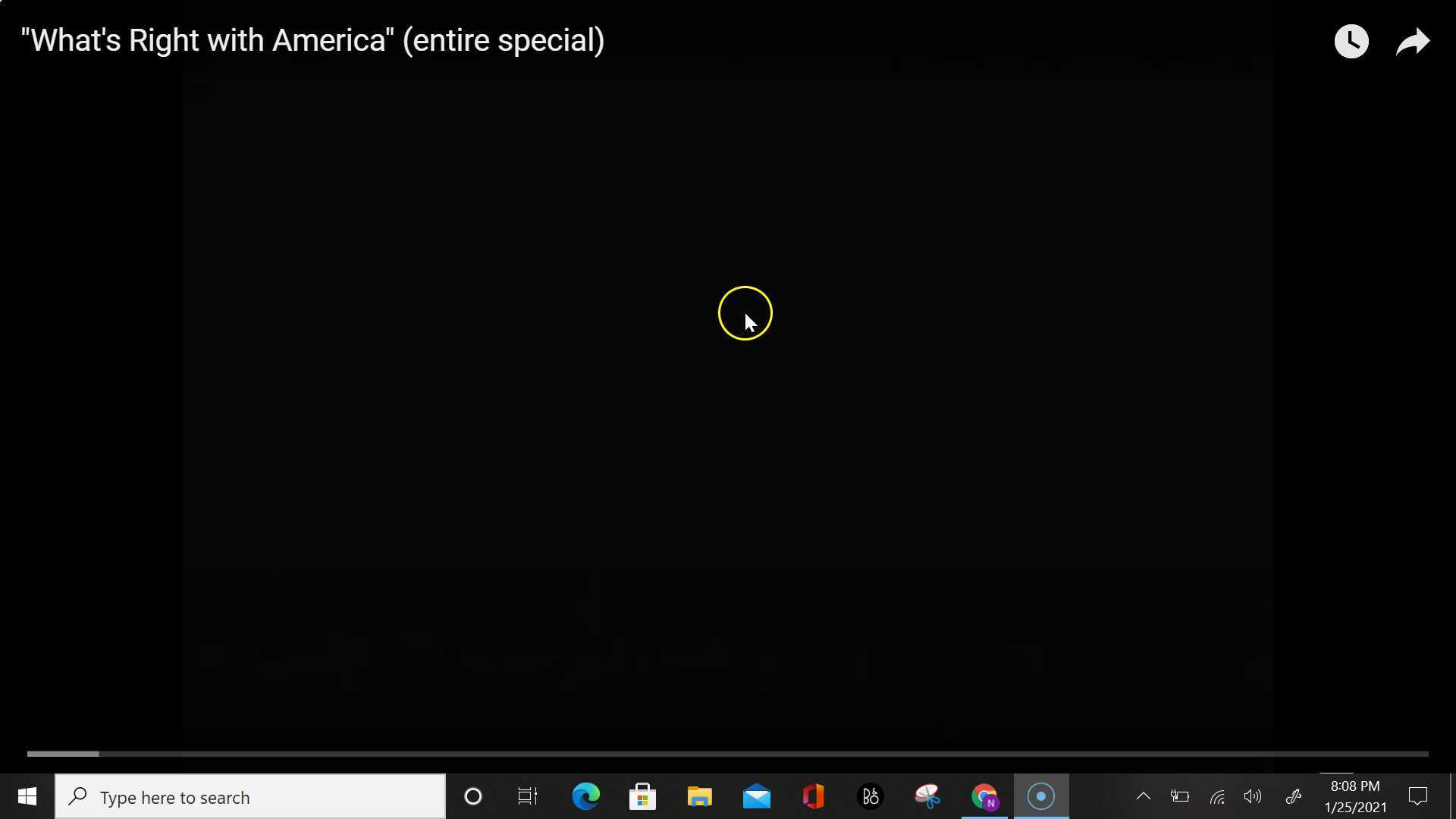Open Task View
The width and height of the screenshot is (1456, 819).
coord(528,797)
